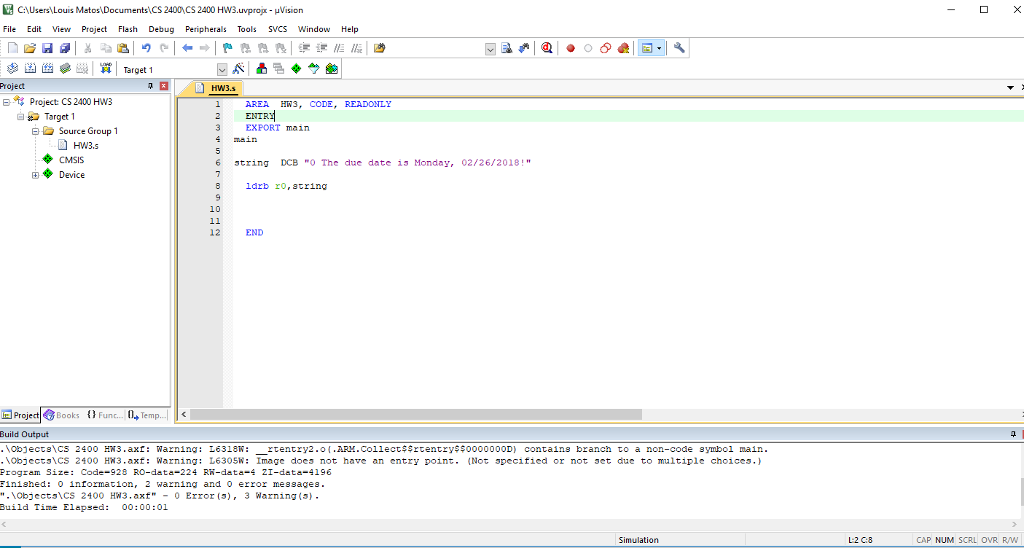Enable or disable breakpoint with the hollow circle icon
The height and width of the screenshot is (548, 1024).
(x=588, y=48)
